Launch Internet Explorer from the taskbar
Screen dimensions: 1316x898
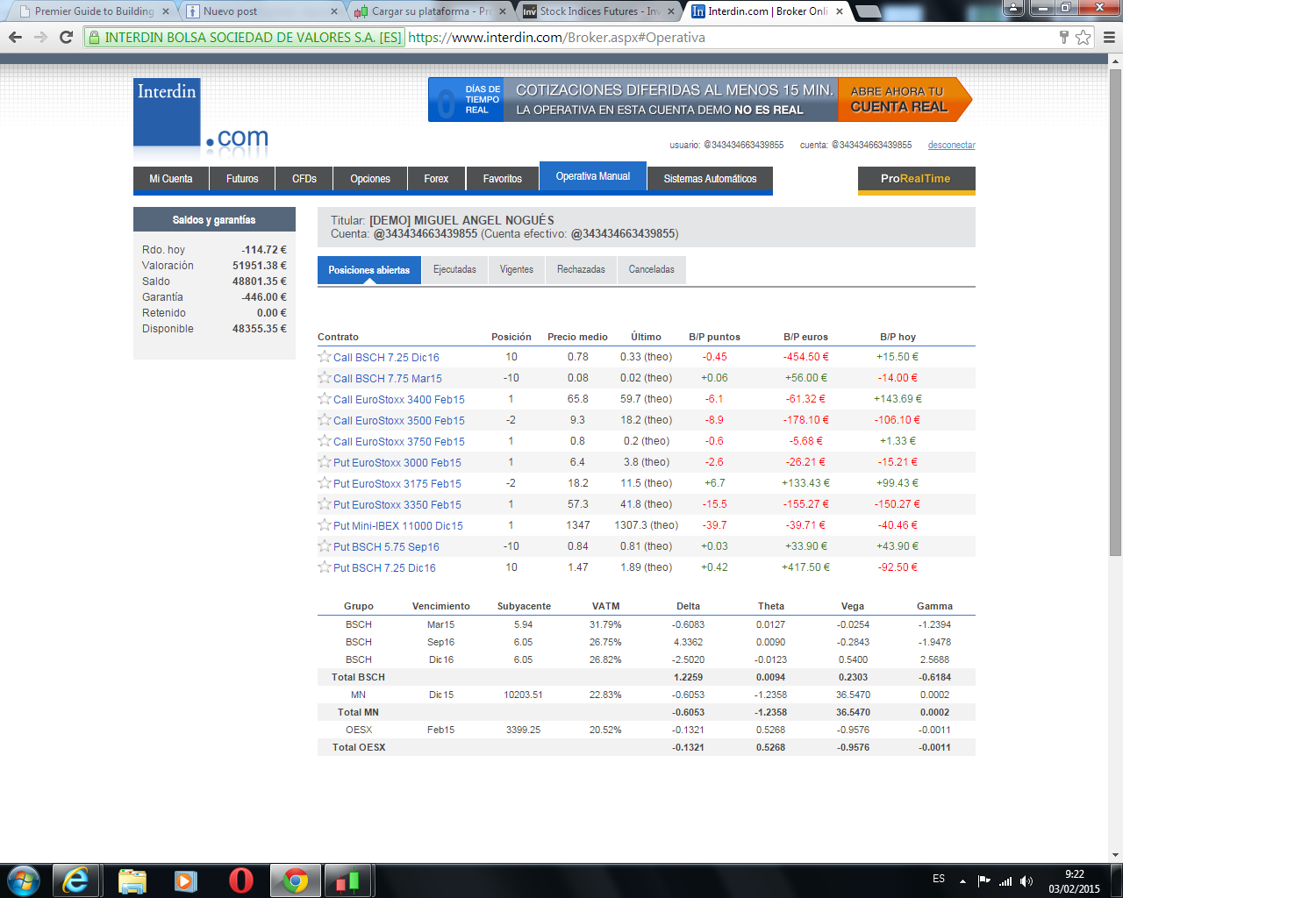75,880
